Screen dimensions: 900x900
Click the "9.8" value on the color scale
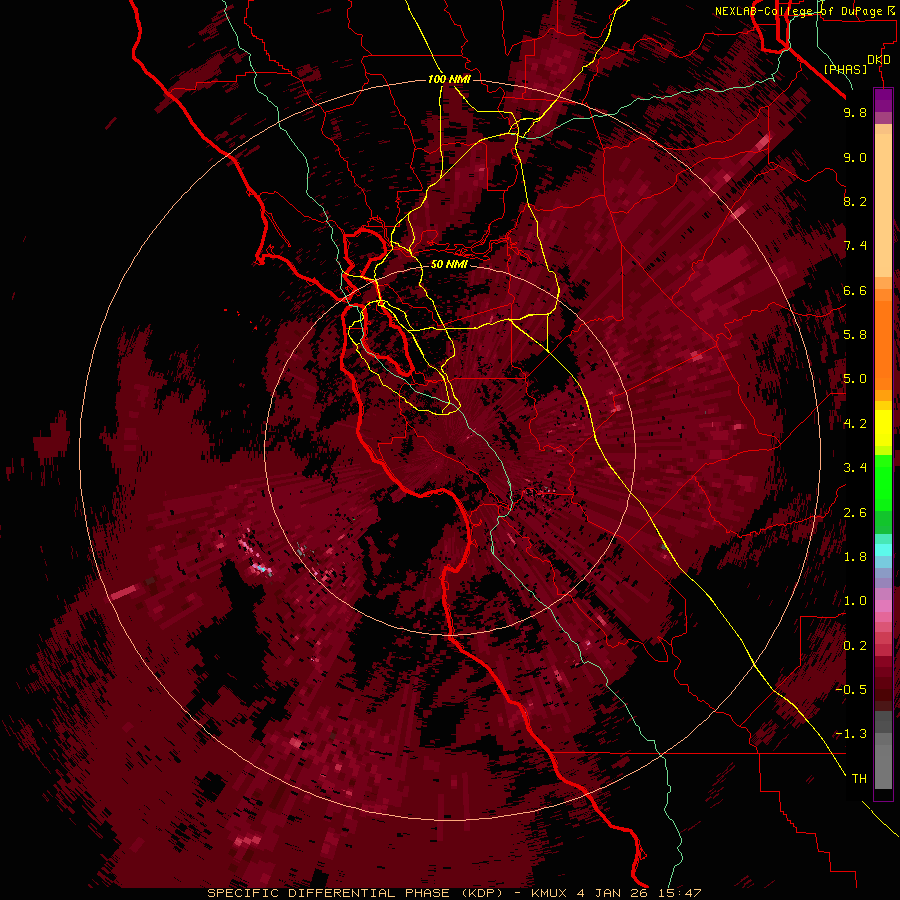[x=855, y=112]
